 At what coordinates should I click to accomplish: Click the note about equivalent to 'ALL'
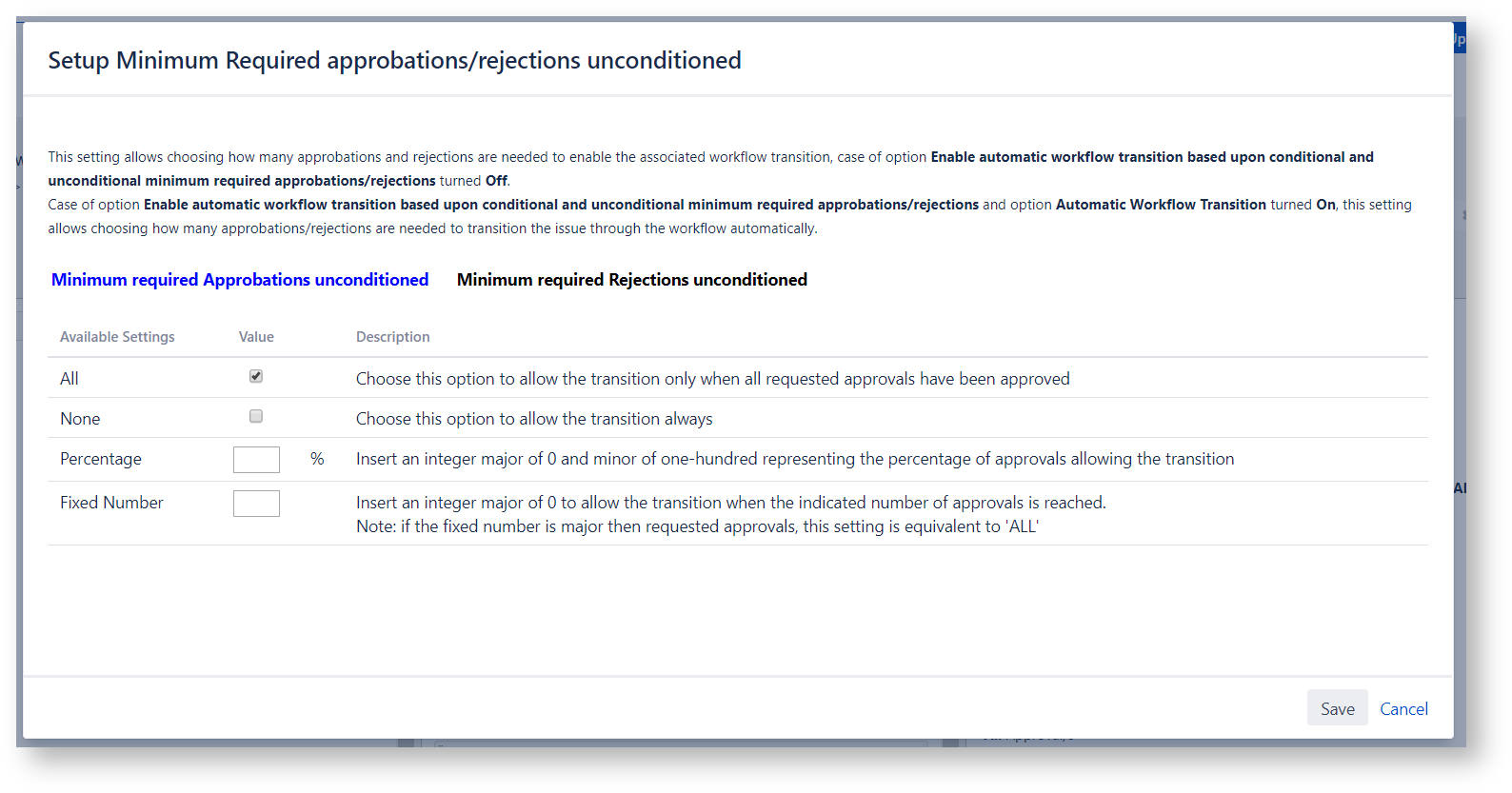pos(697,526)
